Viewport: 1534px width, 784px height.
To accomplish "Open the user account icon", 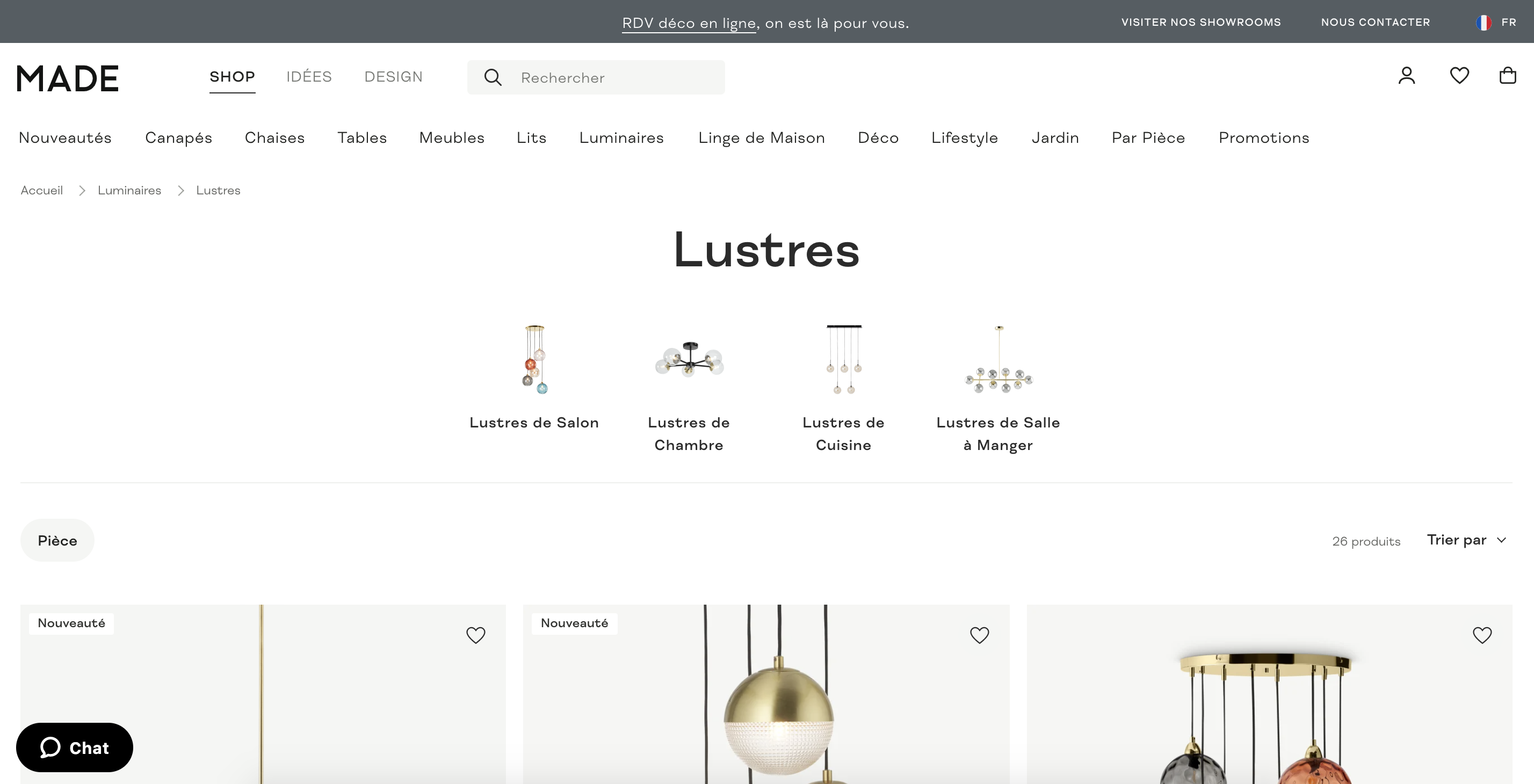I will pyautogui.click(x=1407, y=76).
